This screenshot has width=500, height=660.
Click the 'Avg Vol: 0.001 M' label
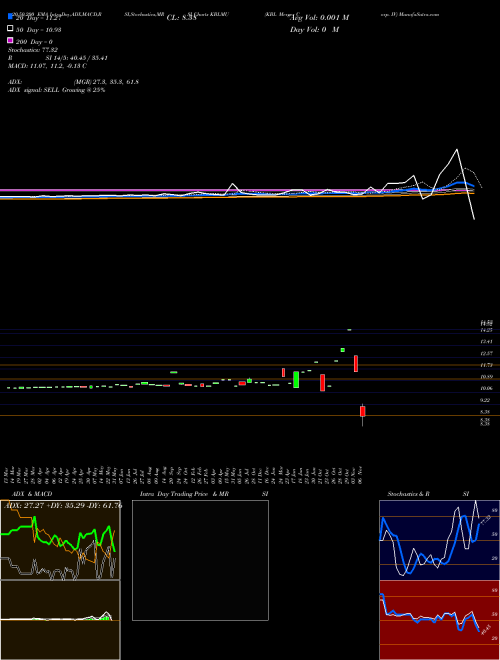(319, 18)
